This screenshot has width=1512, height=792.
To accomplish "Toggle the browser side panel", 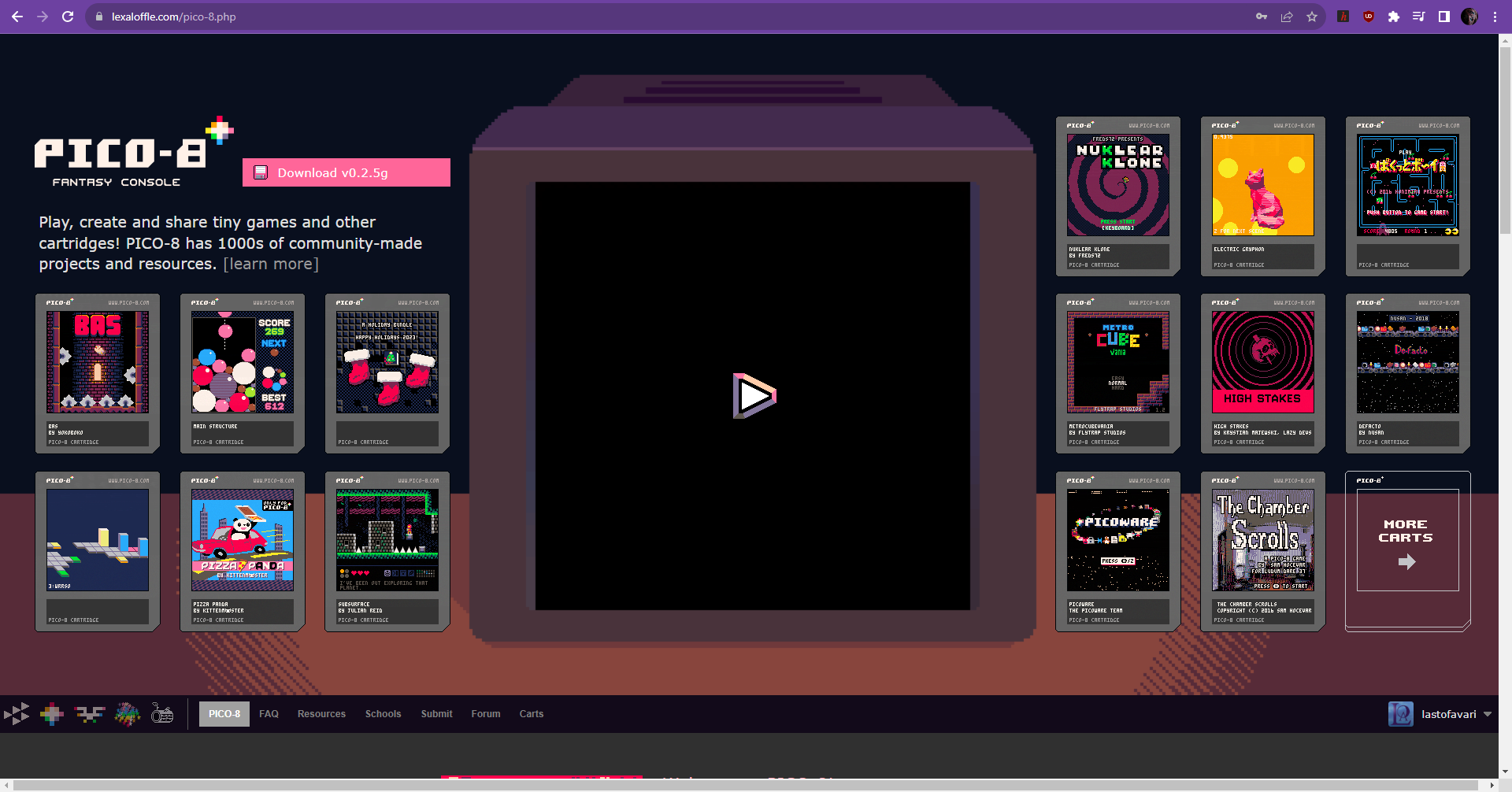I will 1444,17.
